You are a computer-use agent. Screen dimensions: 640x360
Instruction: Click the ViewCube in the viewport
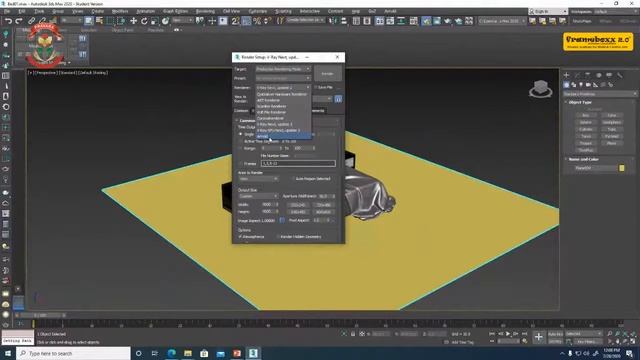pyautogui.click(x=540, y=89)
